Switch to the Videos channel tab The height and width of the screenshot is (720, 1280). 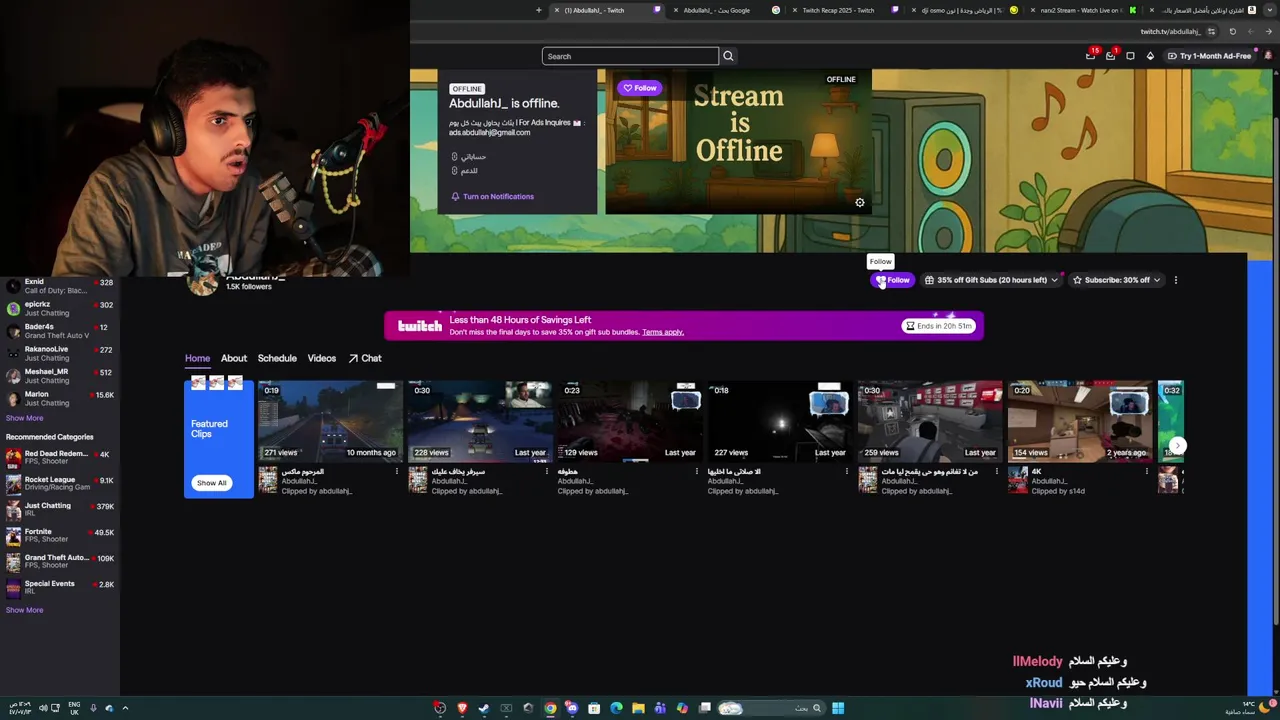pyautogui.click(x=322, y=358)
